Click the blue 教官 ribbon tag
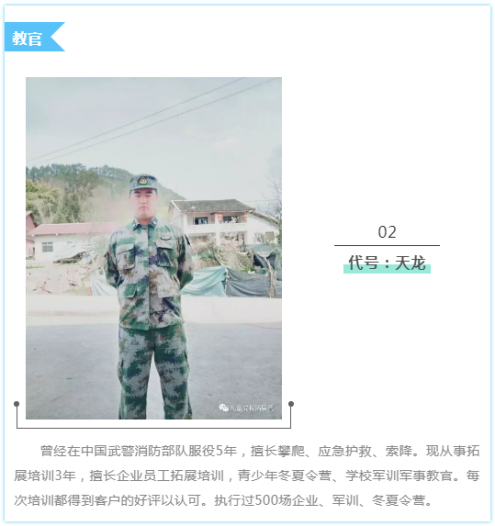Image resolution: width=495 pixels, height=526 pixels. coord(34,37)
